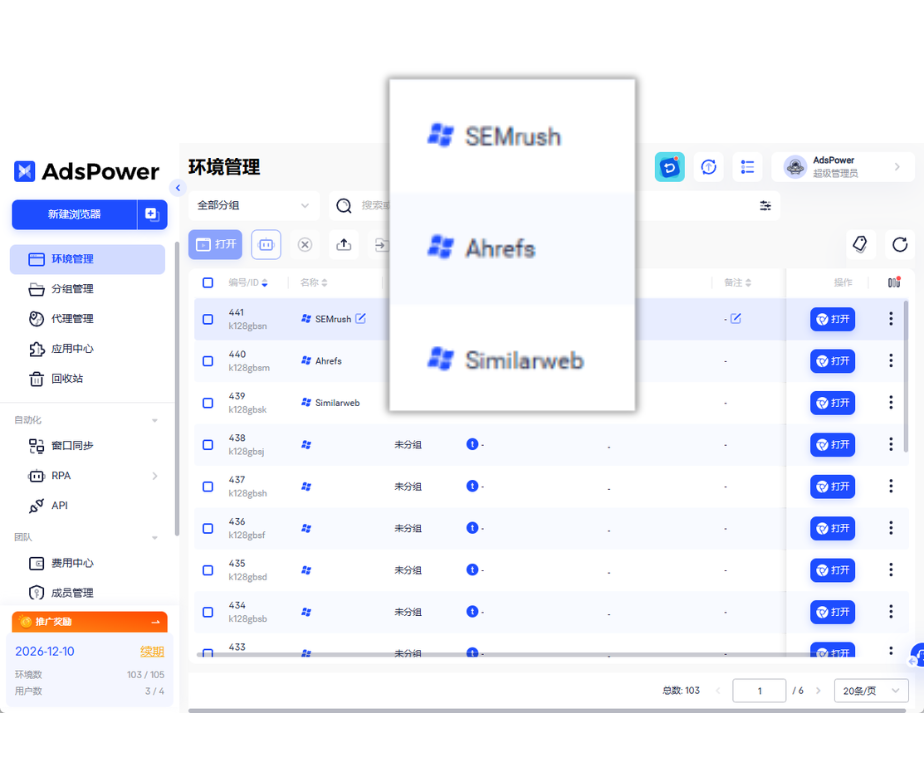Click the 续期 renew link
The width and height of the screenshot is (924, 778).
tap(151, 652)
